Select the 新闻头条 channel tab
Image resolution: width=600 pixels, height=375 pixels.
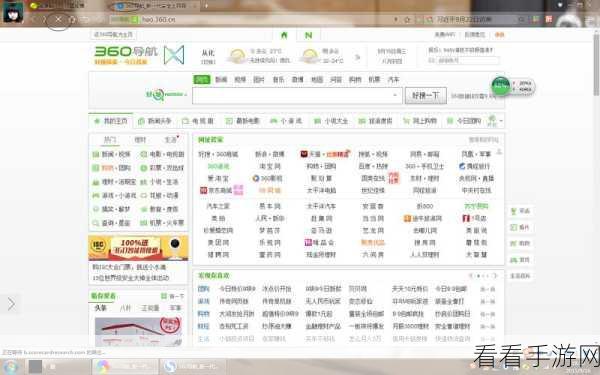click(155, 121)
